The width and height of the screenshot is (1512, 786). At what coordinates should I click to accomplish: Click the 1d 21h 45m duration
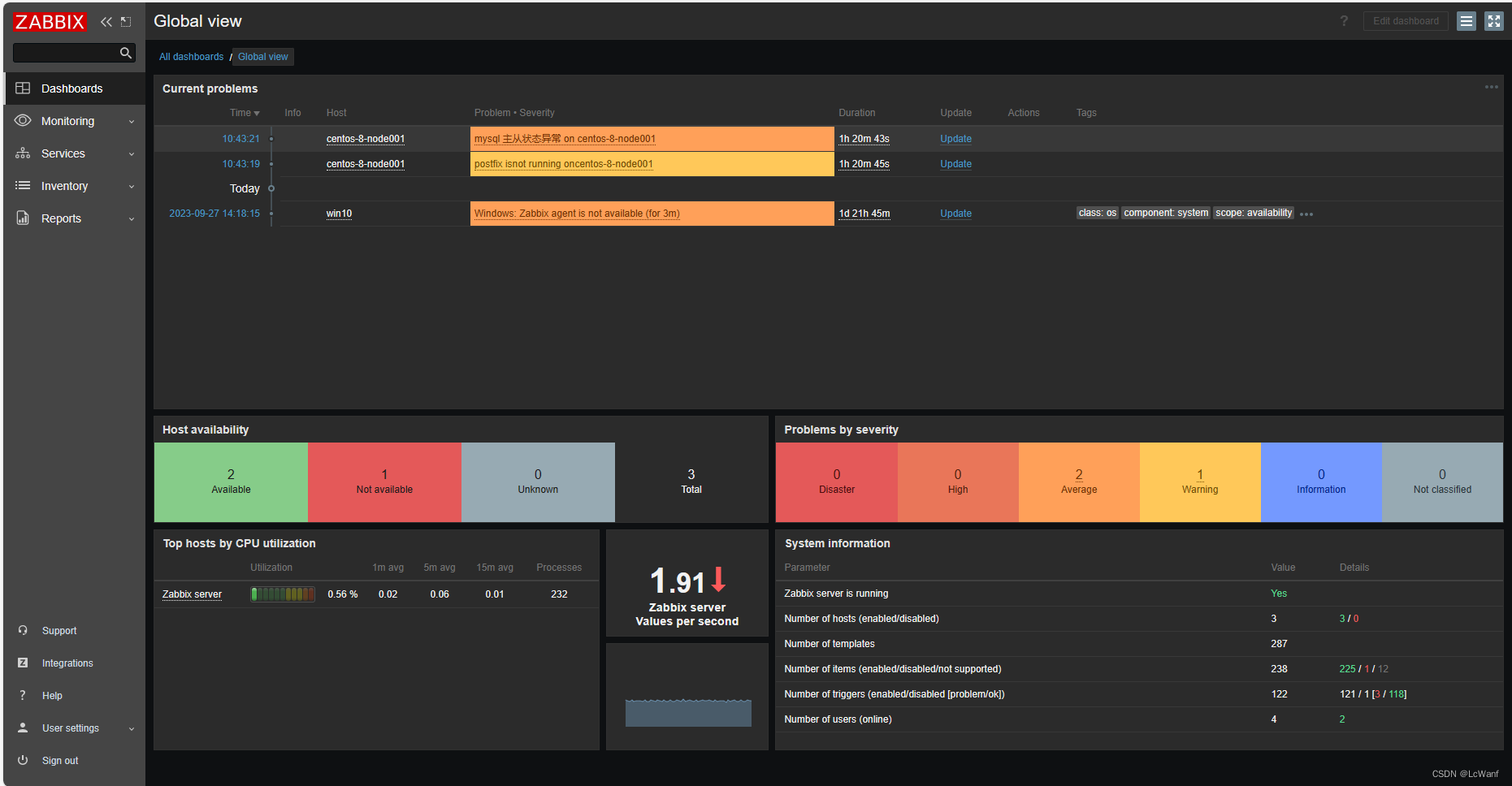(x=864, y=214)
